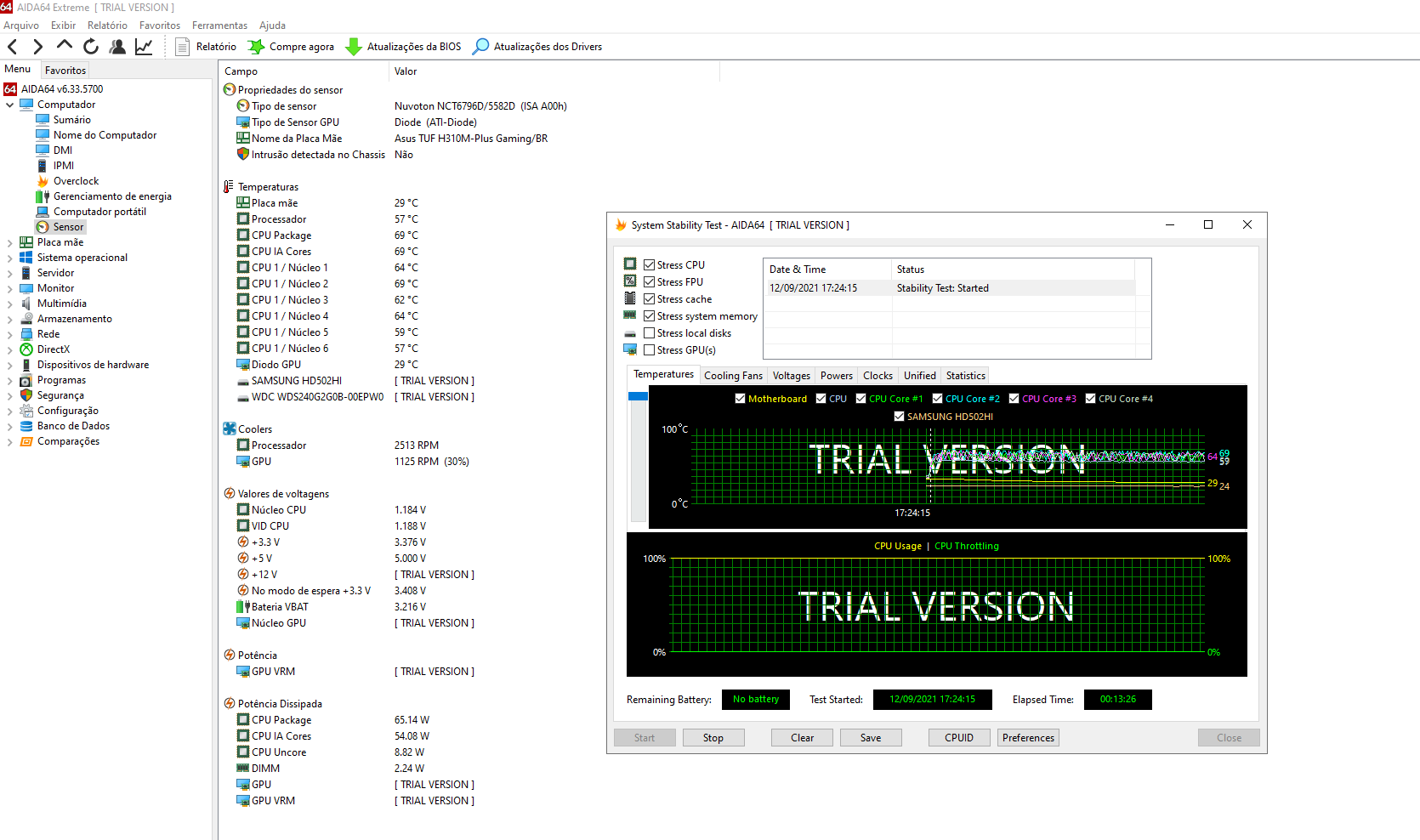Open CPUID from the stability test
This screenshot has height=840, width=1420.
[x=959, y=738]
